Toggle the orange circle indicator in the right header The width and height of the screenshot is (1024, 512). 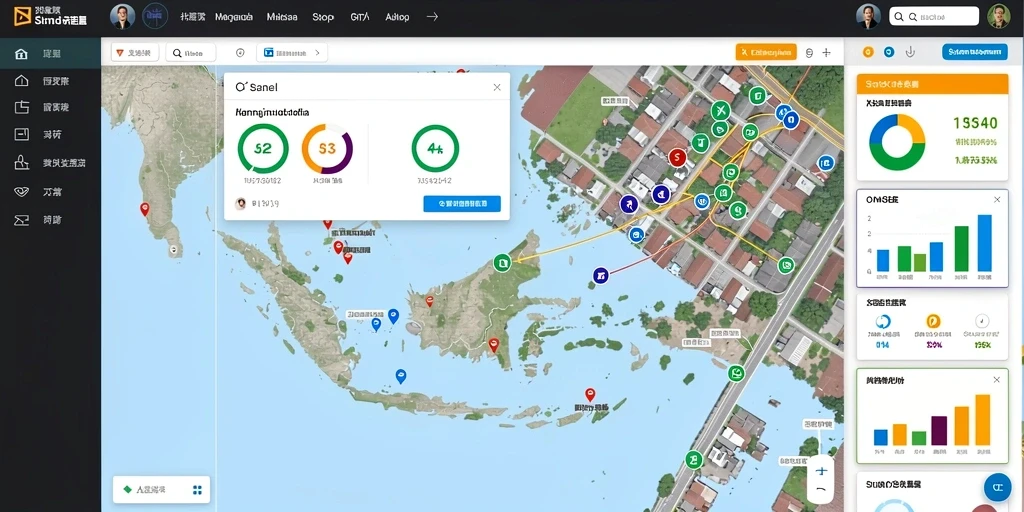[868, 52]
